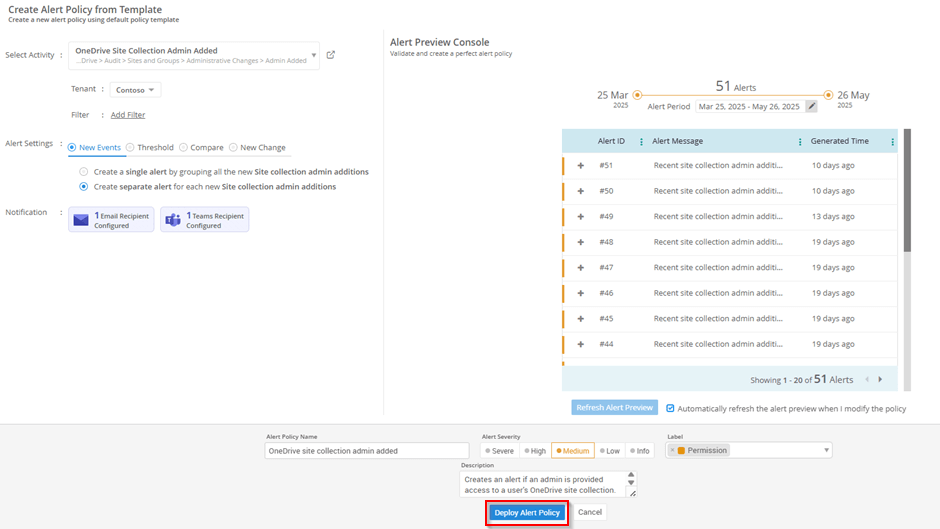Viewport: 940px width, 529px height.
Task: Click the Alert Period date range field
Action: [x=749, y=106]
